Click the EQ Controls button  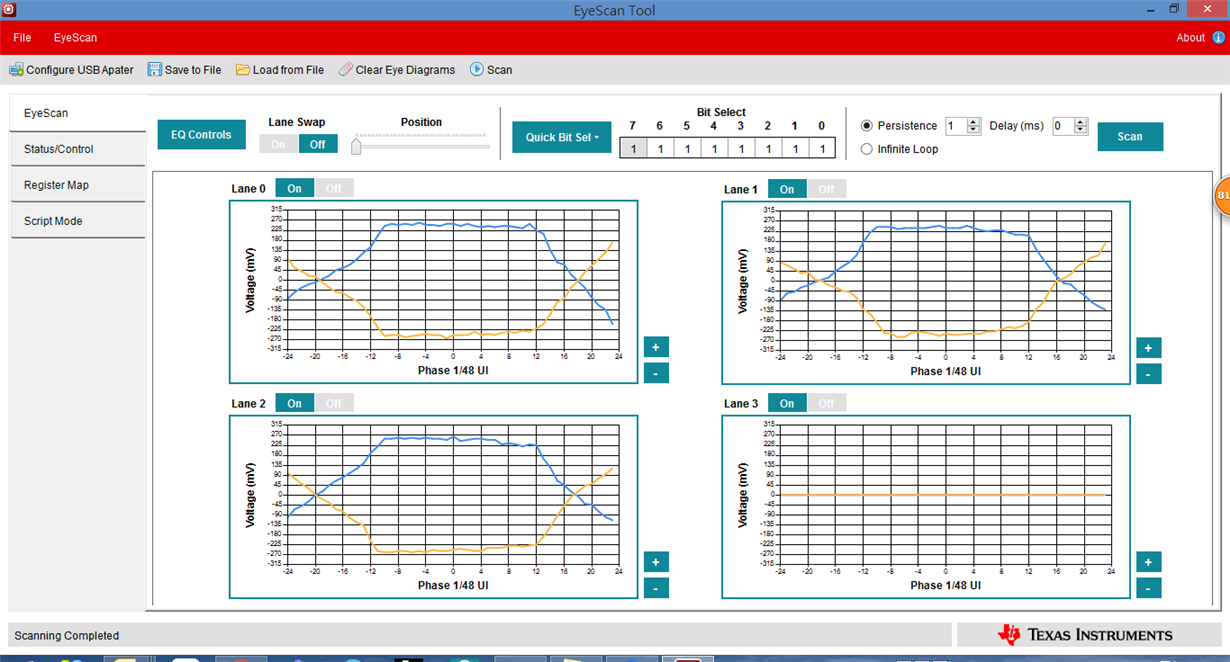click(201, 135)
